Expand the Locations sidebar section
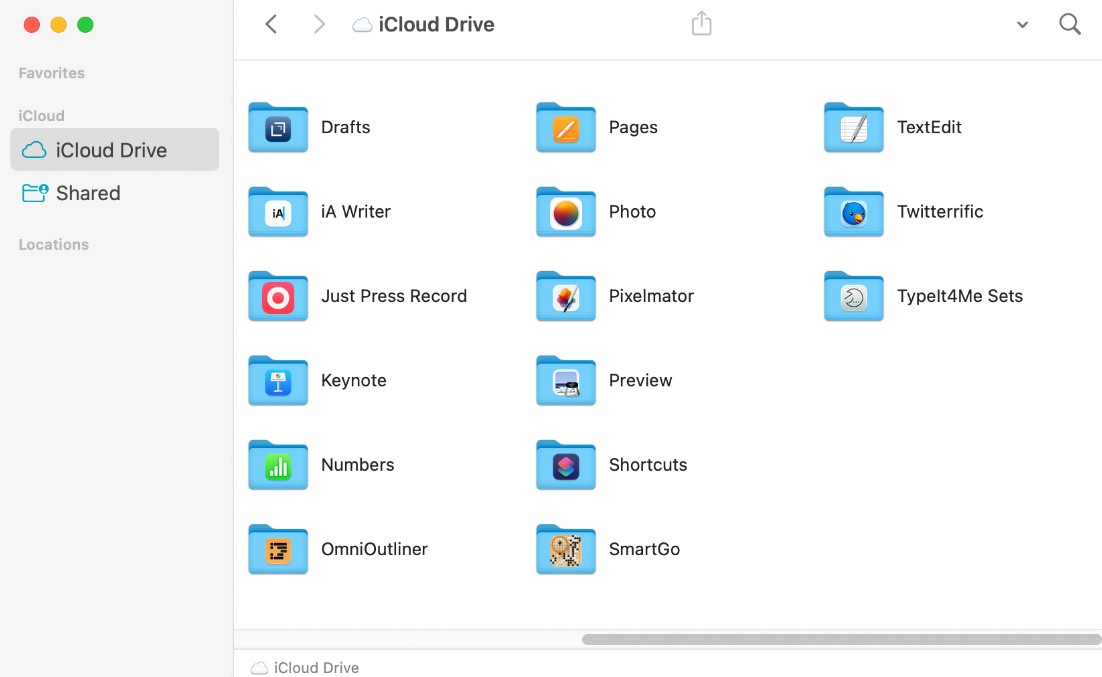 [x=53, y=245]
